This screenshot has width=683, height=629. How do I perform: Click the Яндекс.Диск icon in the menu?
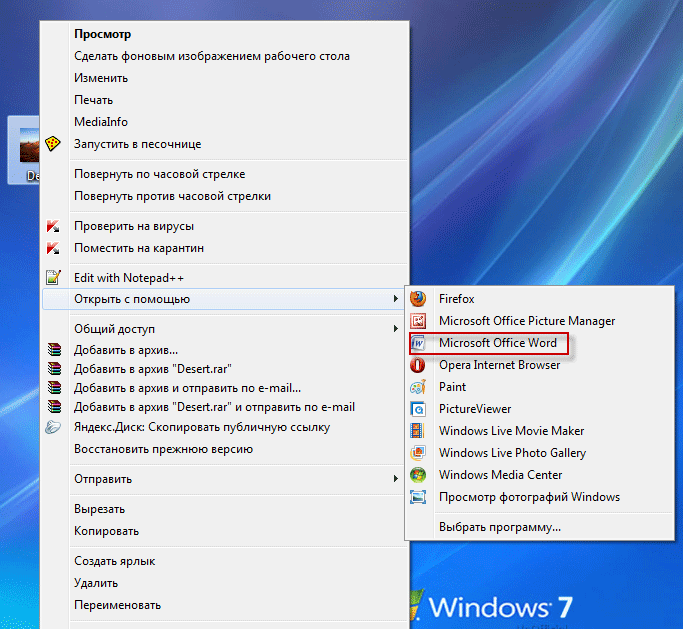(x=53, y=427)
